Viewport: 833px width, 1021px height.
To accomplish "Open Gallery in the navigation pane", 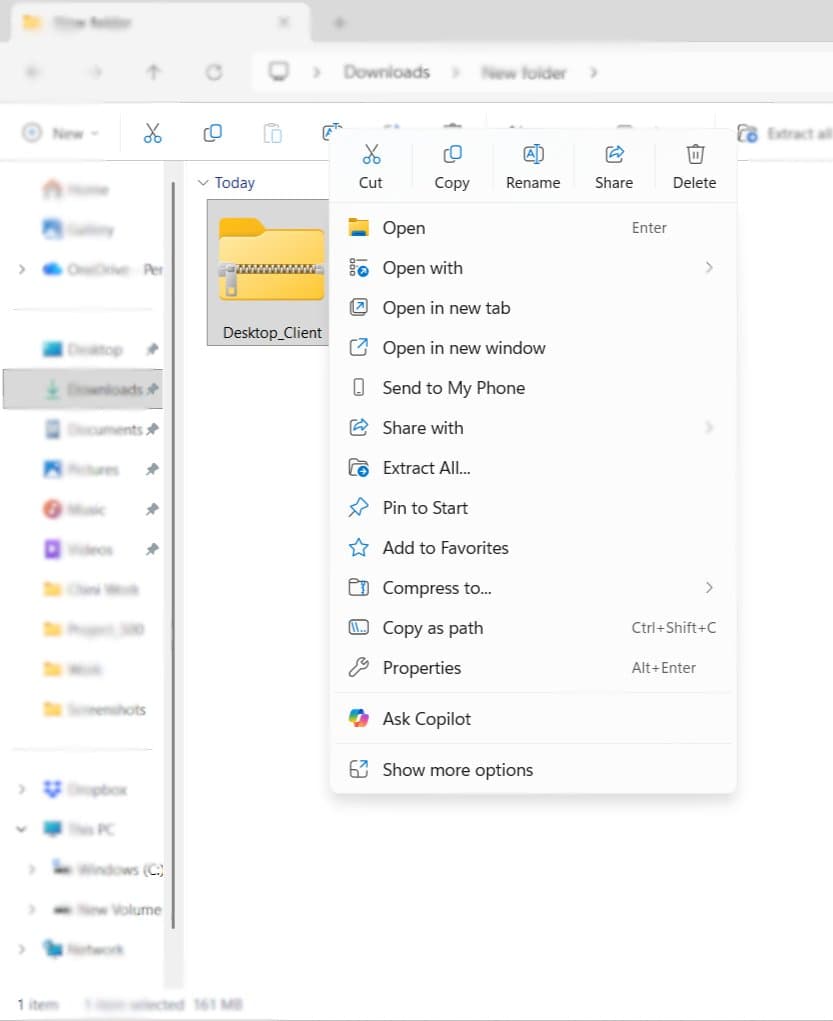I will click(x=78, y=230).
